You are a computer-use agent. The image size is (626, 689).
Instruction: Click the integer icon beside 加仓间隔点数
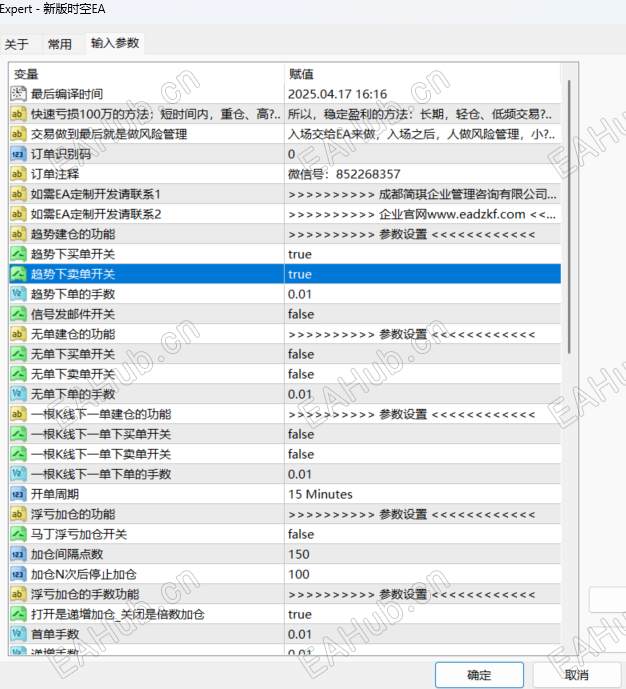point(18,554)
